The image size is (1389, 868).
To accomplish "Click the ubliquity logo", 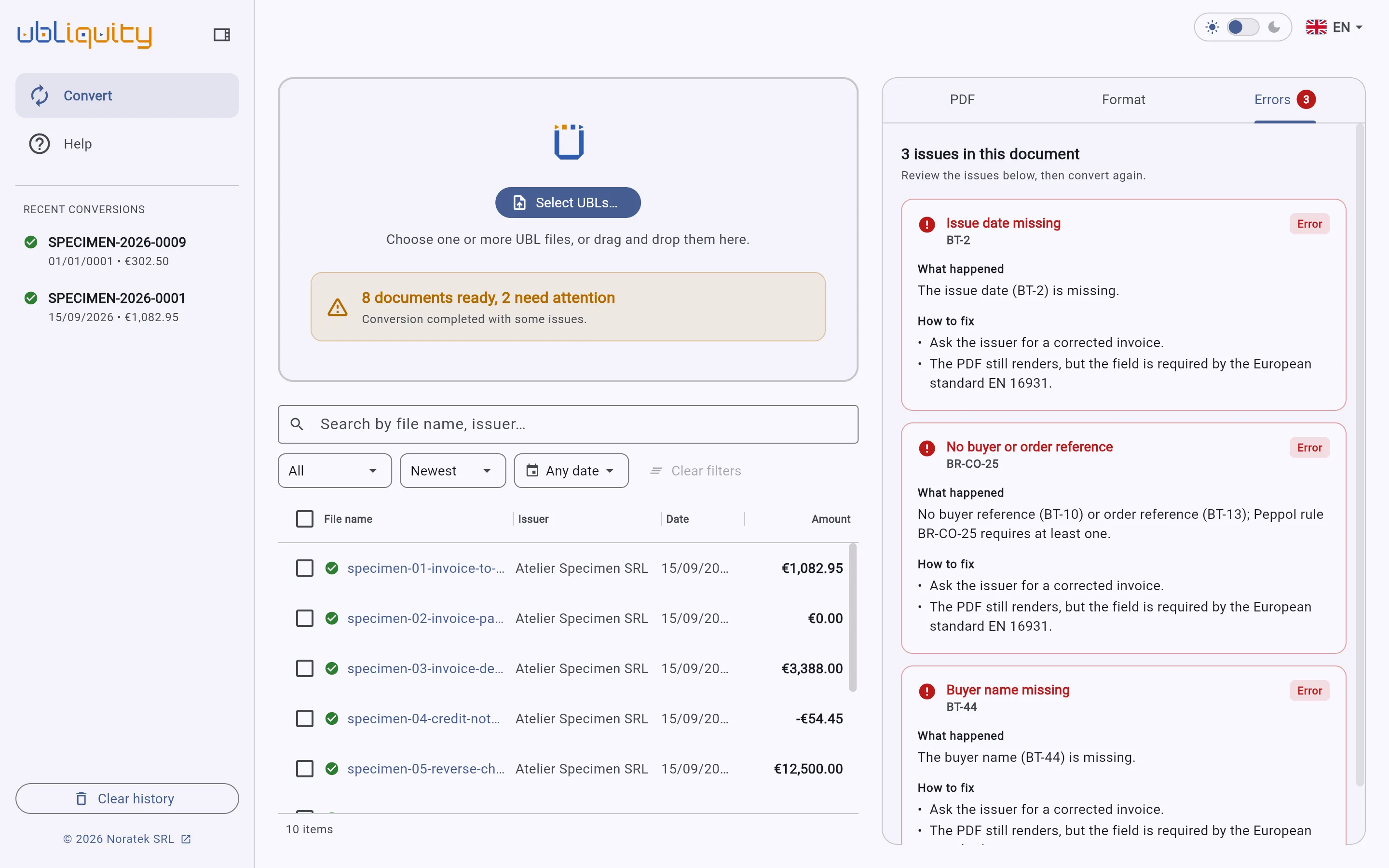I will click(x=84, y=34).
